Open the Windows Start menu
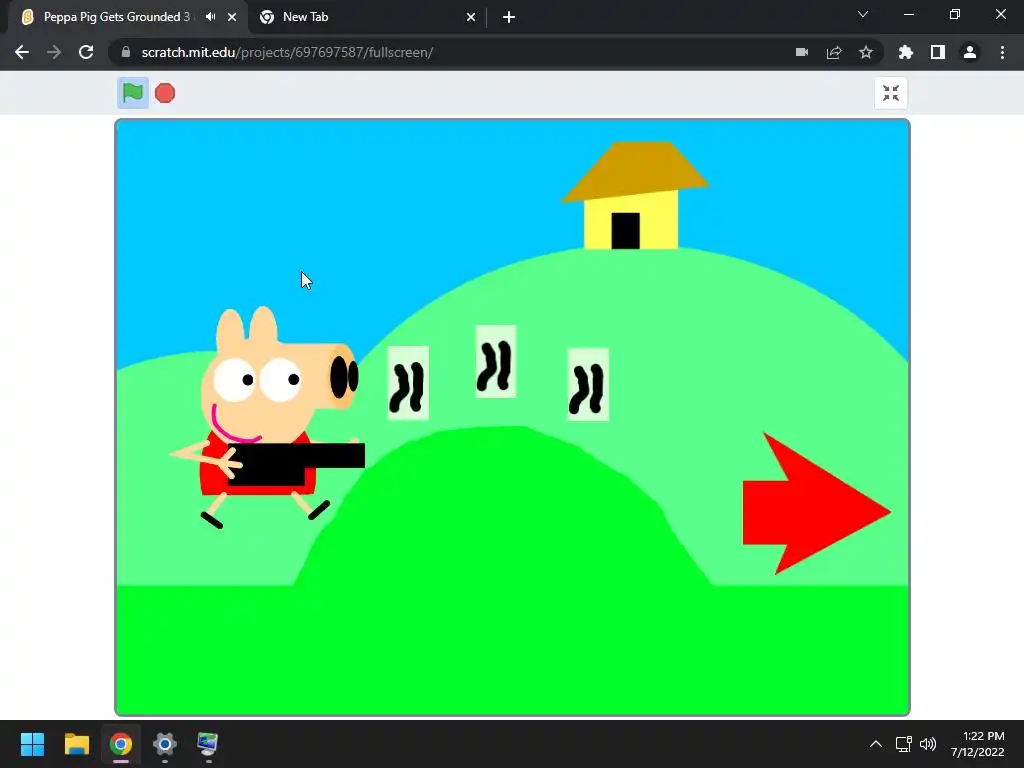 pos(32,744)
